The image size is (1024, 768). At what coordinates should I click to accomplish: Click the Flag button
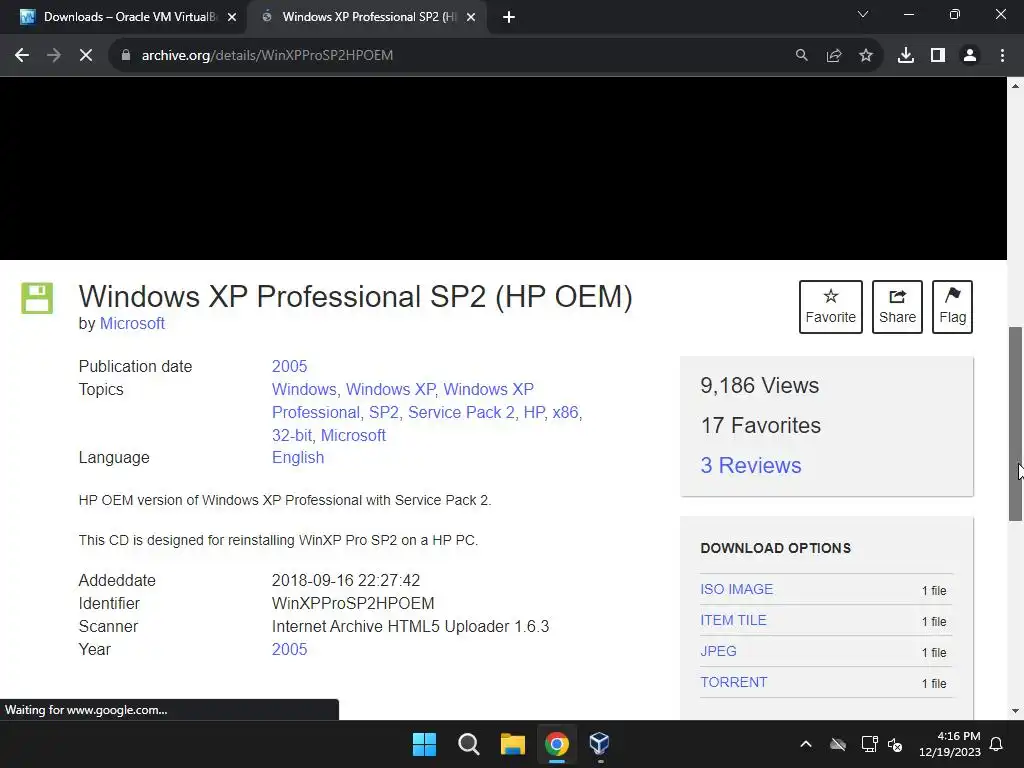(952, 307)
